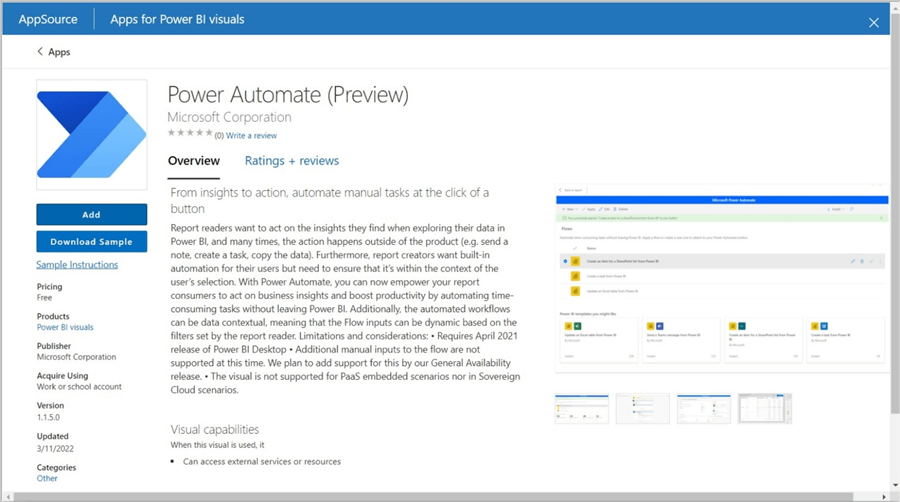Select the third screenshot thumbnail
900x502 pixels.
pos(704,408)
